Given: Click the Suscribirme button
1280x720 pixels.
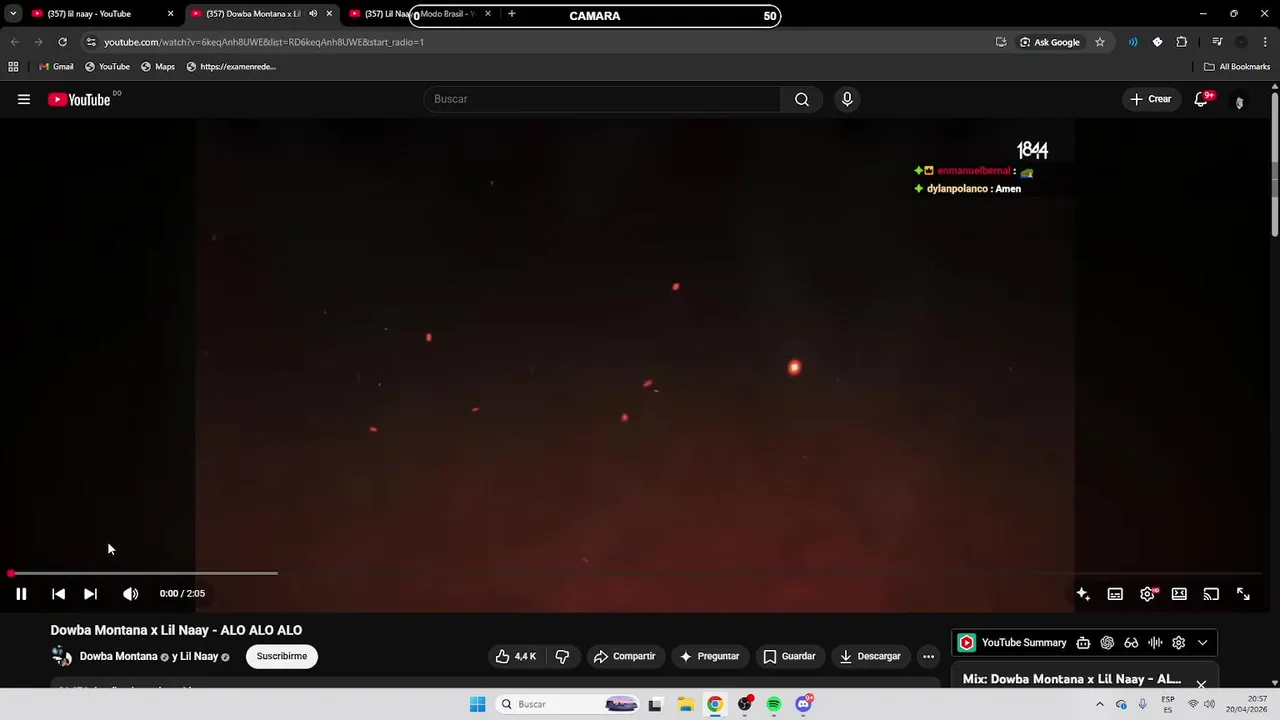Looking at the screenshot, I should tap(282, 656).
